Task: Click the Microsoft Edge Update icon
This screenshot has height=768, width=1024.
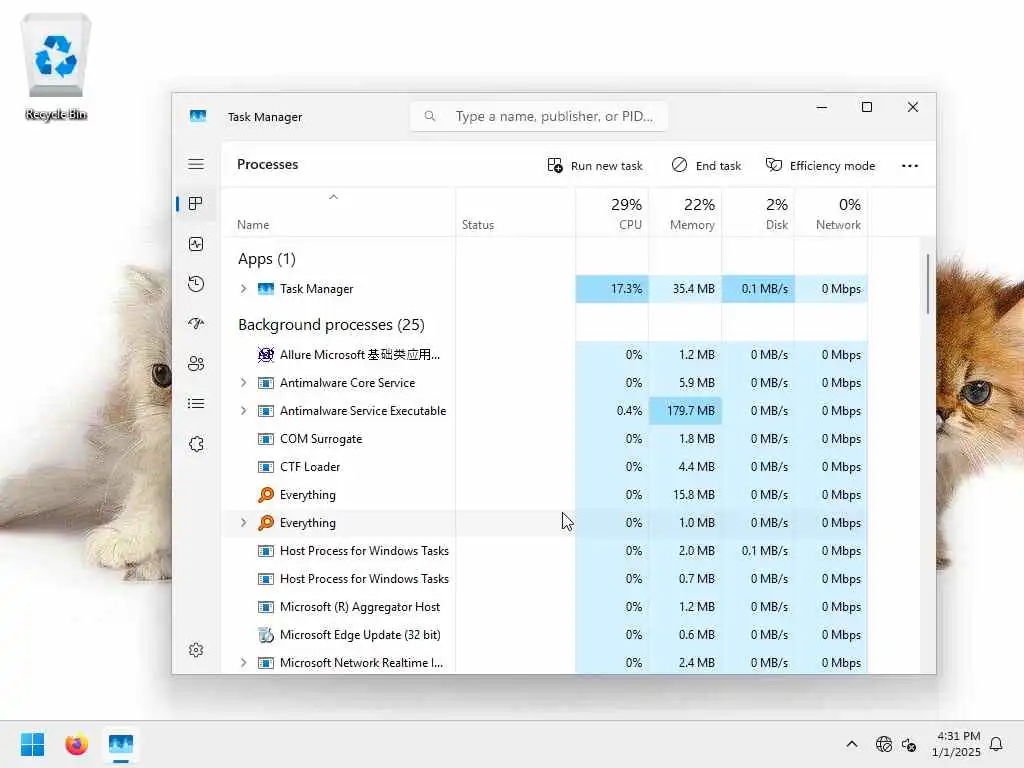Action: pos(266,635)
